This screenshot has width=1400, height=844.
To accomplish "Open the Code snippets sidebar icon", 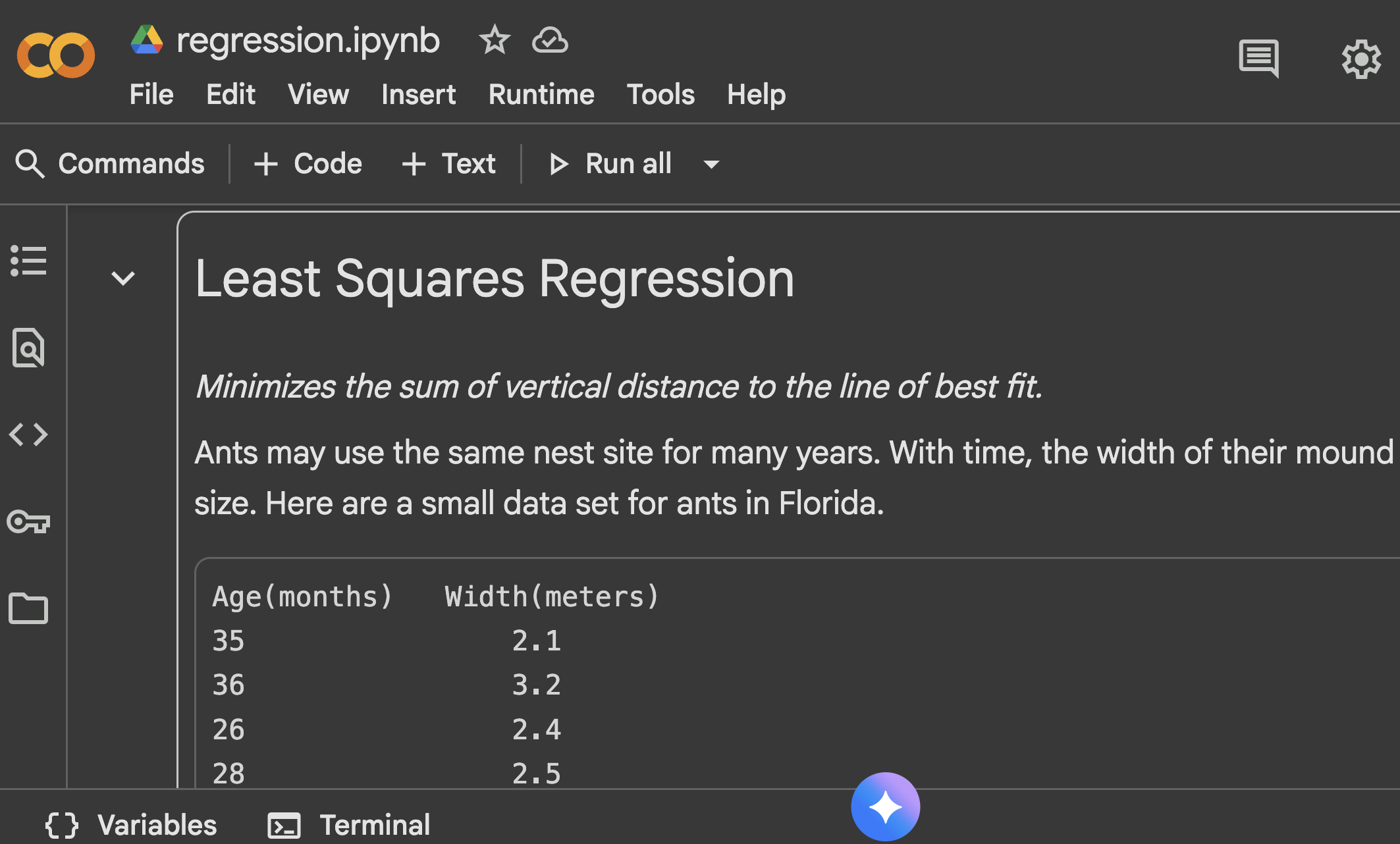I will click(28, 435).
